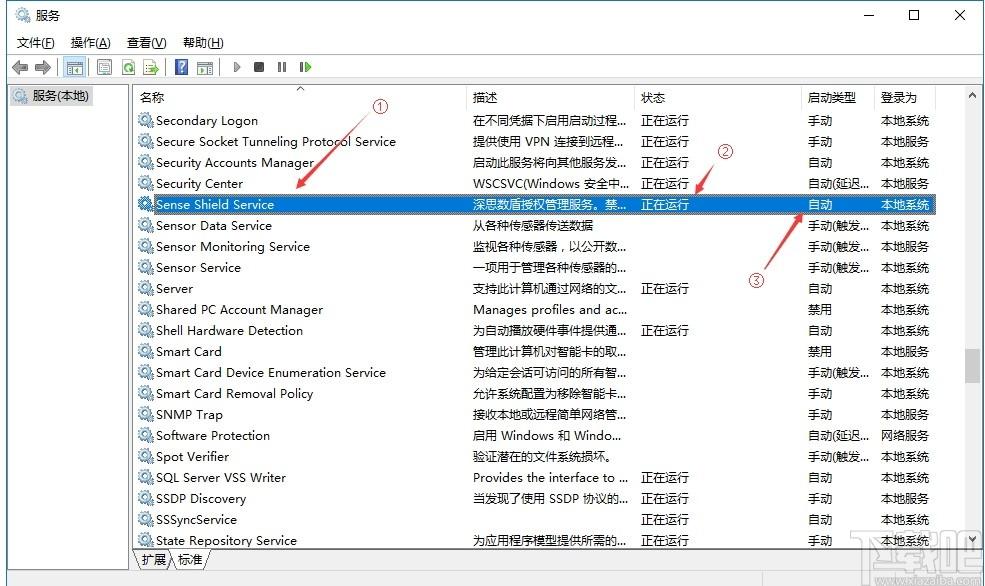Click the gear icon of SSDP Discovery
The image size is (985, 586).
click(x=146, y=498)
